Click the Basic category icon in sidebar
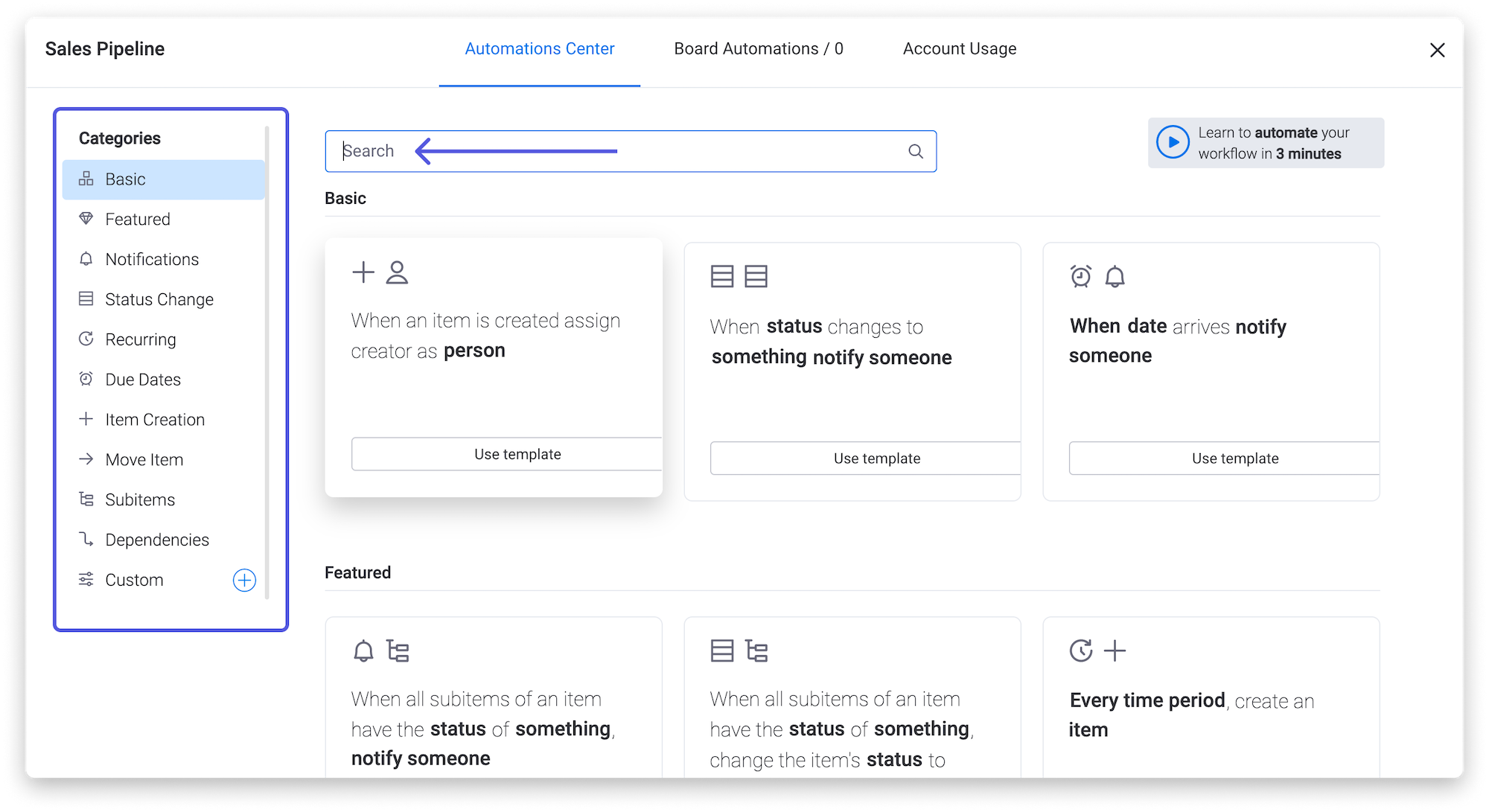 tap(89, 178)
